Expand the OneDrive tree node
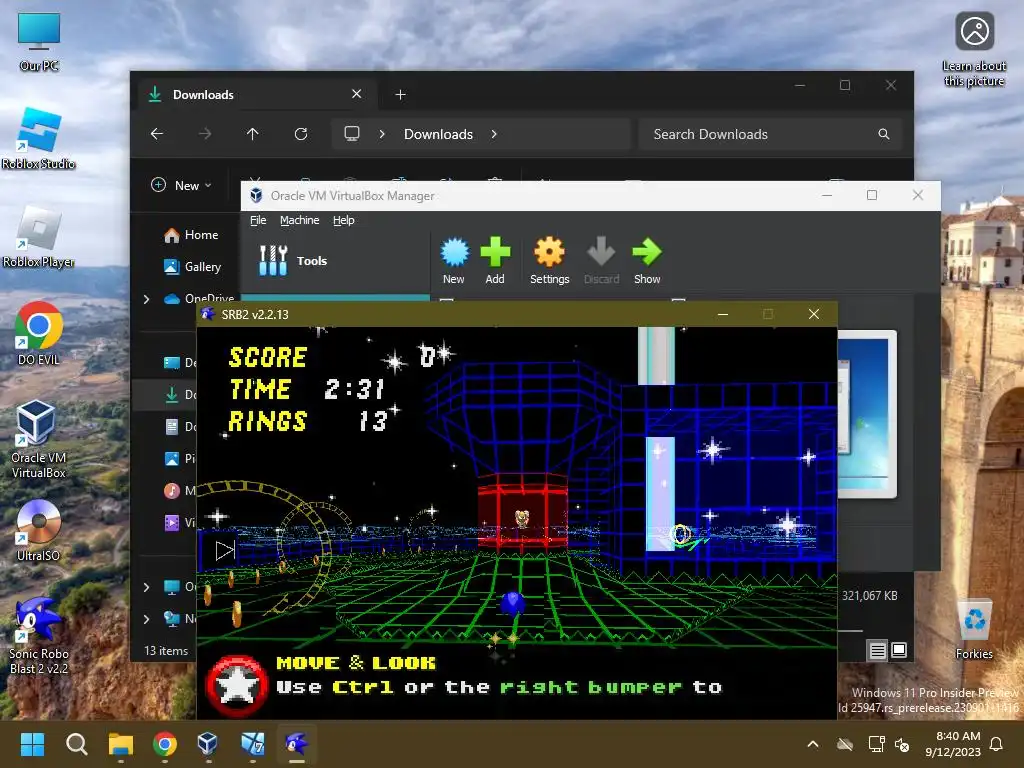 point(146,299)
